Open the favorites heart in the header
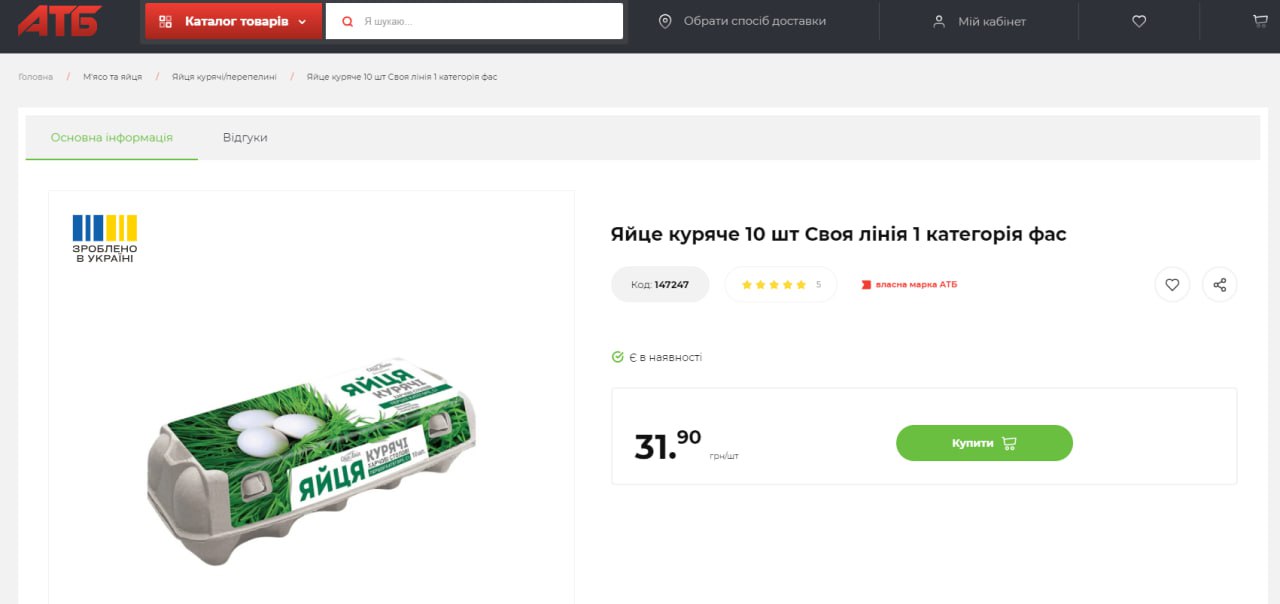The image size is (1280, 604). pos(1139,21)
